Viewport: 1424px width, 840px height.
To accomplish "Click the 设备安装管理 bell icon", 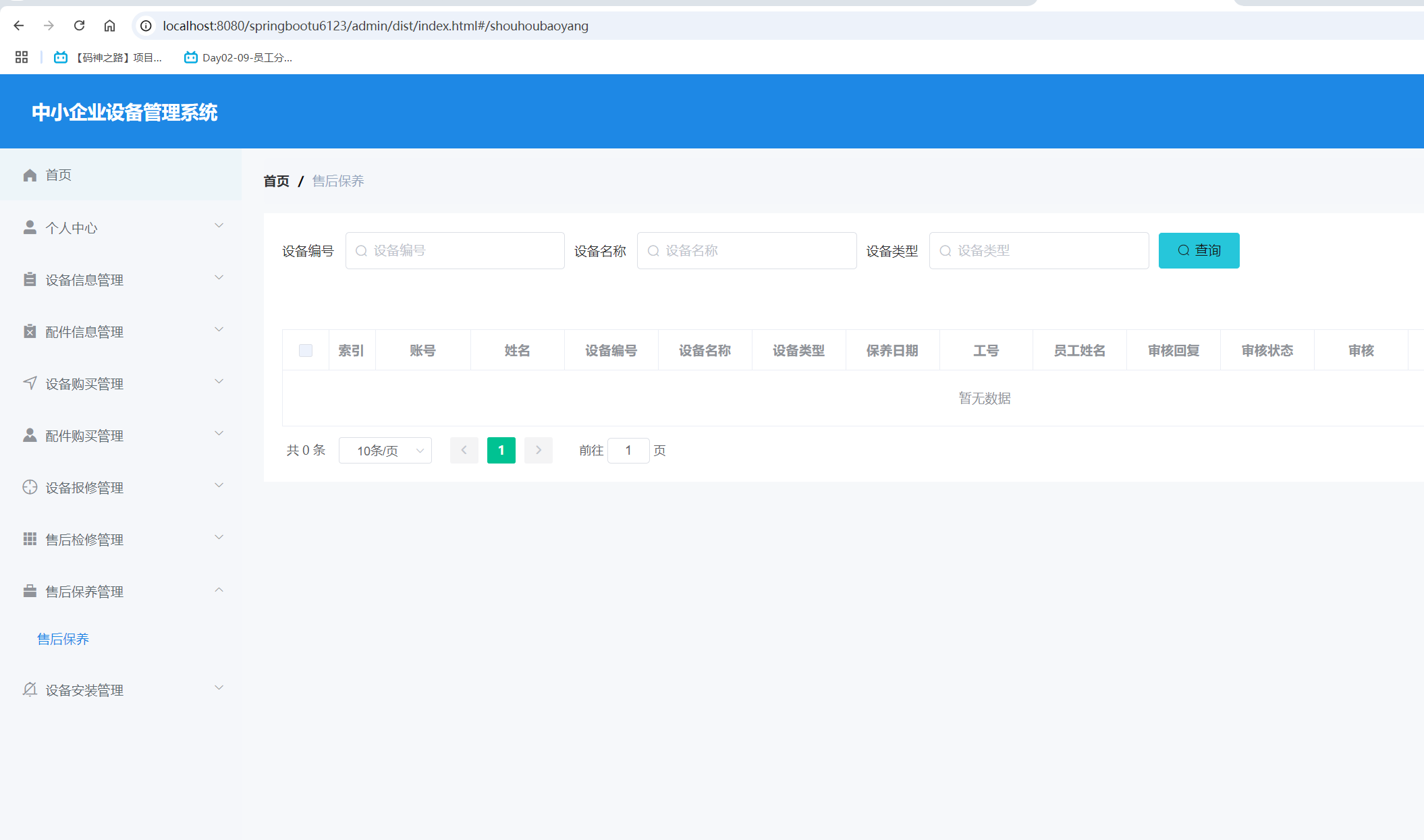I will (30, 690).
